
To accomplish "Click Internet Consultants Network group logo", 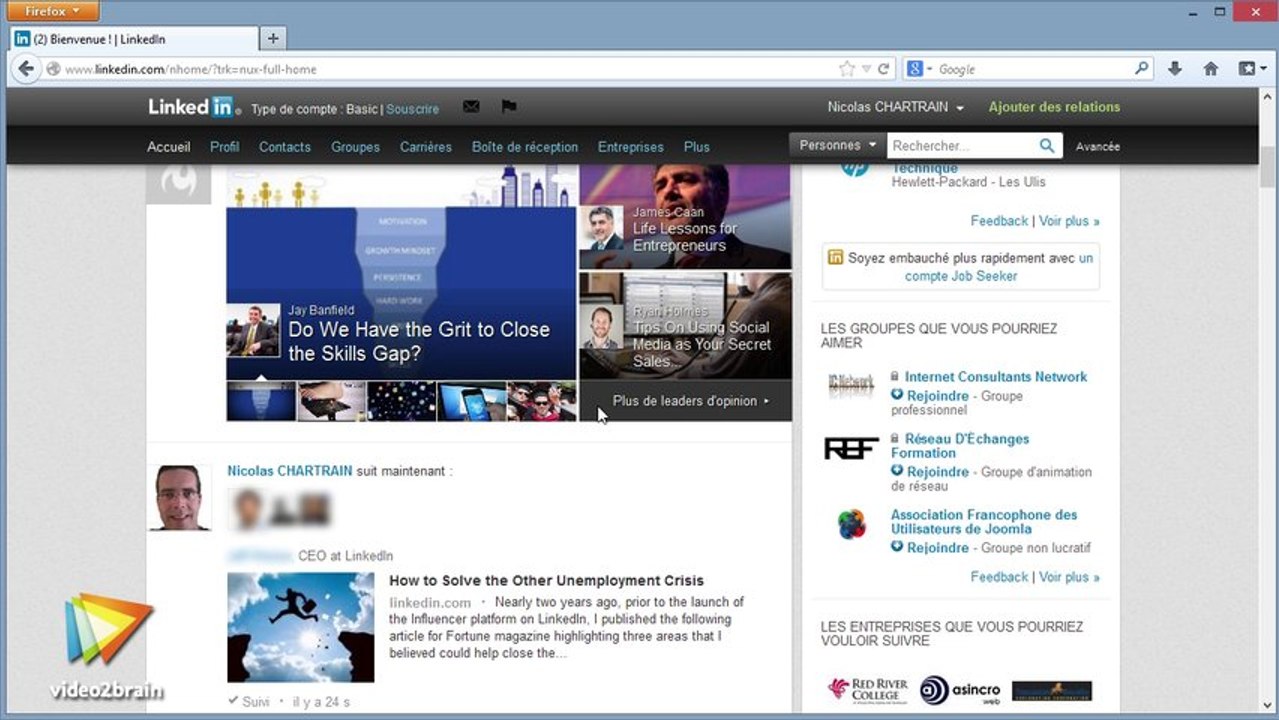I will (851, 384).
